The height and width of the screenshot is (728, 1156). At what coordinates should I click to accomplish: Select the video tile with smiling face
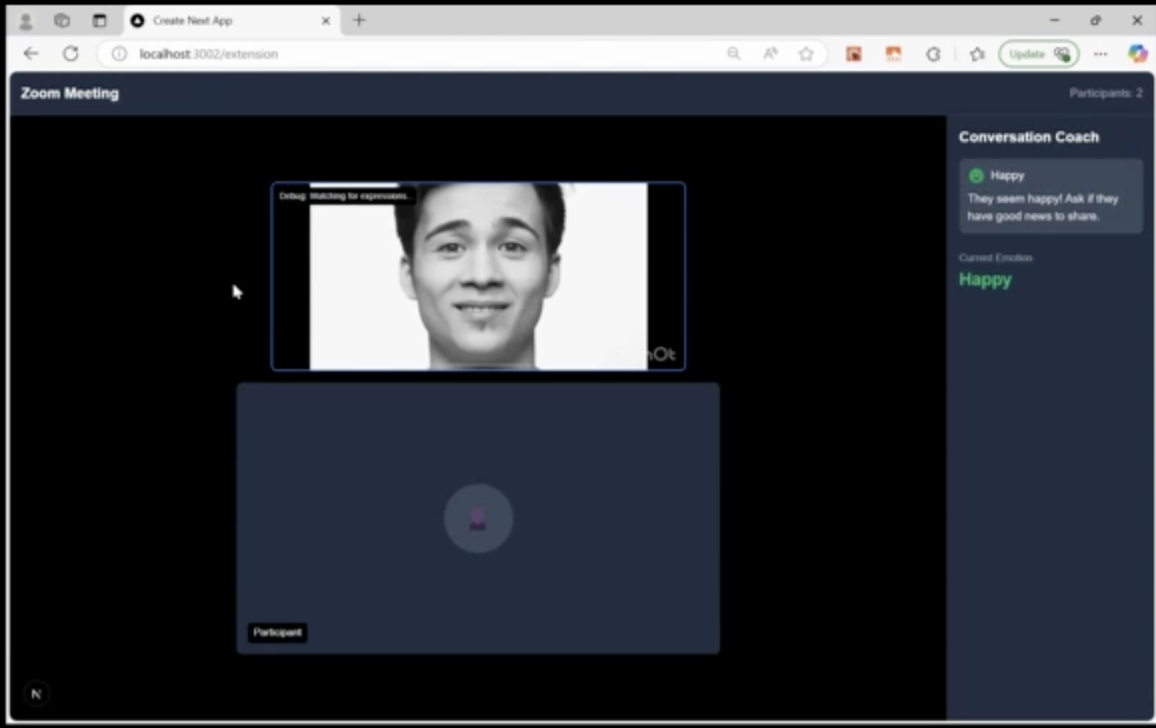pyautogui.click(x=478, y=276)
